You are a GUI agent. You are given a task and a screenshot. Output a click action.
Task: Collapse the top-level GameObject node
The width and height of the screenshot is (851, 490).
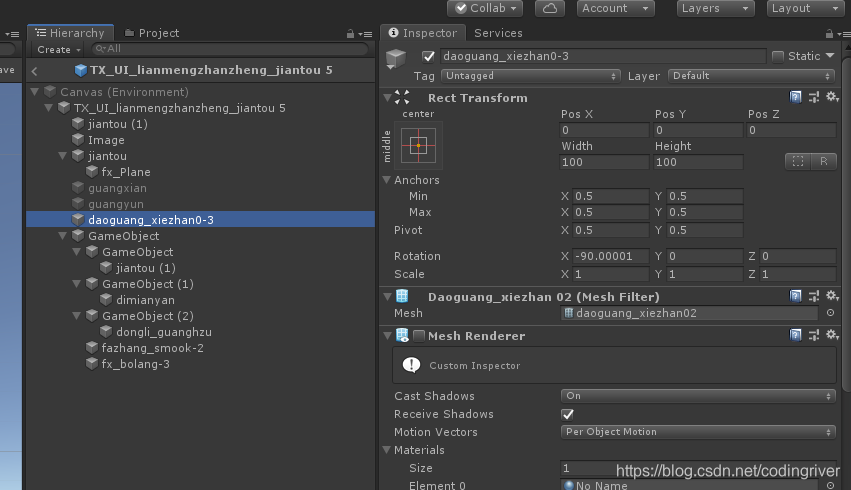63,236
